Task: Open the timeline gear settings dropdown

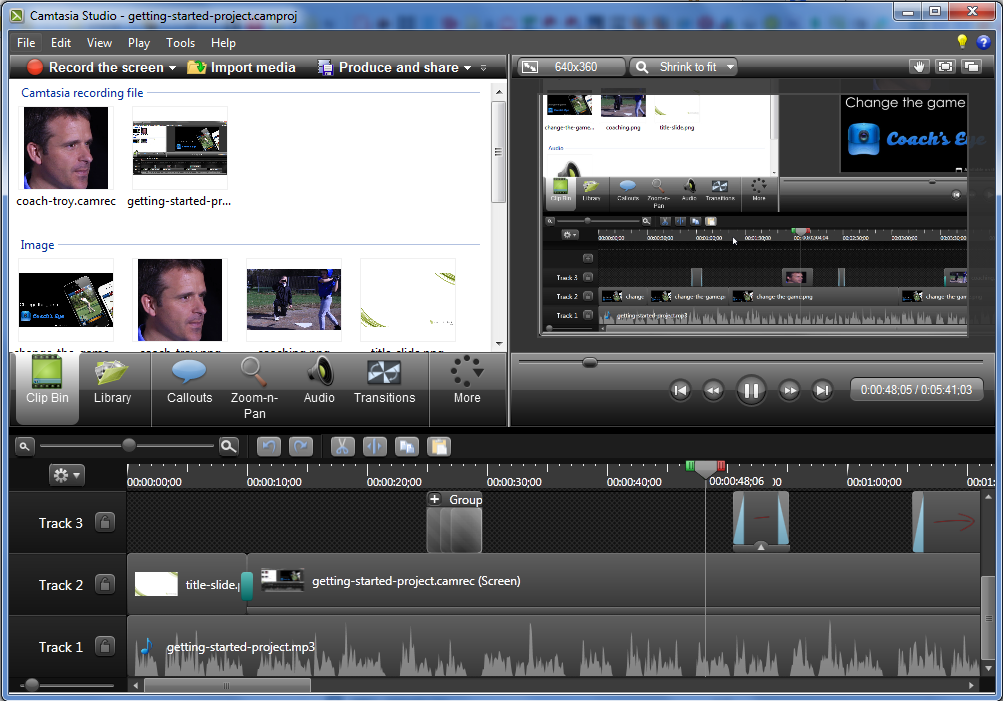Action: (67, 475)
